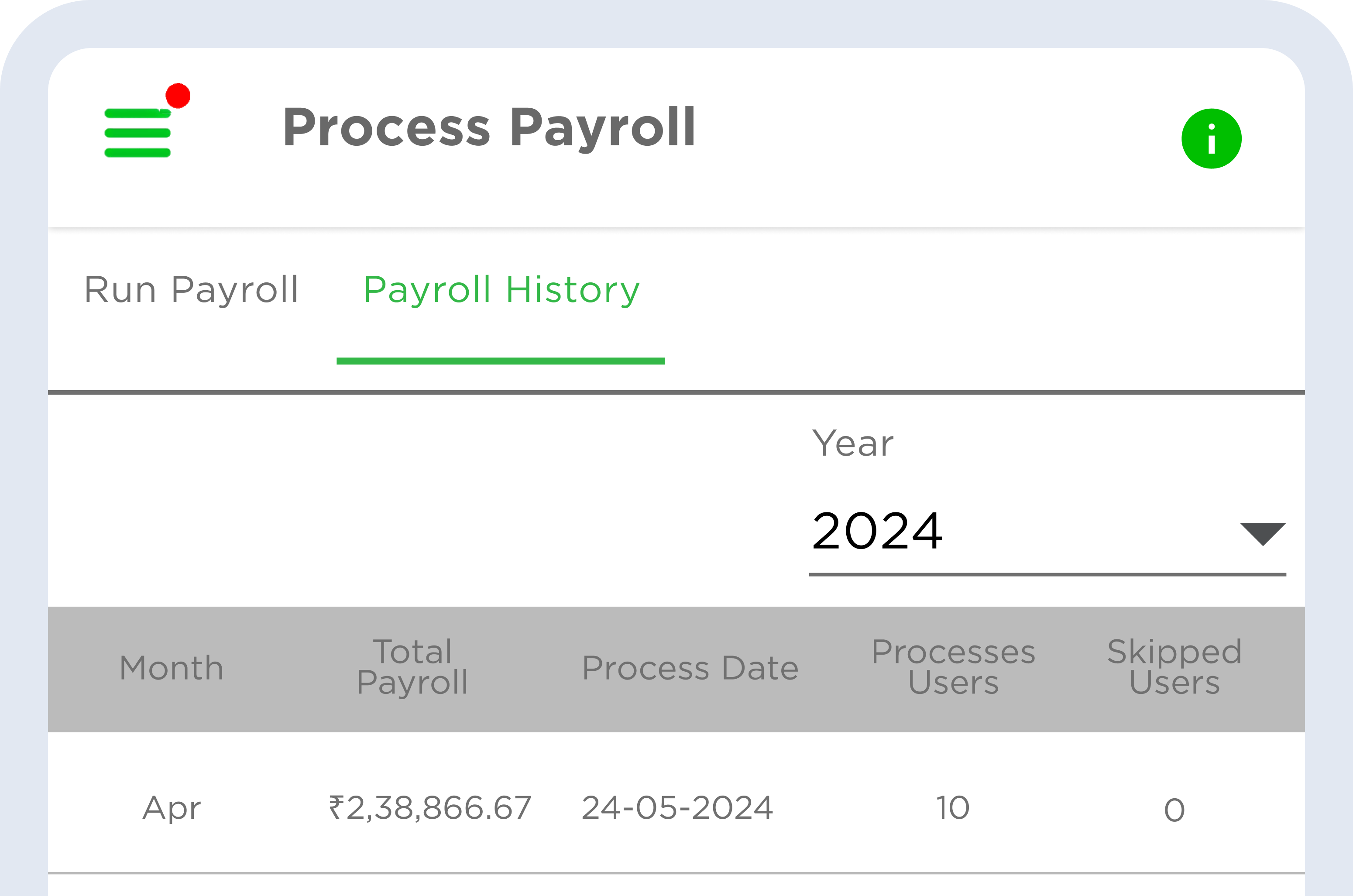This screenshot has height=896, width=1353.
Task: Click the green underline below Payroll History
Action: click(x=501, y=361)
